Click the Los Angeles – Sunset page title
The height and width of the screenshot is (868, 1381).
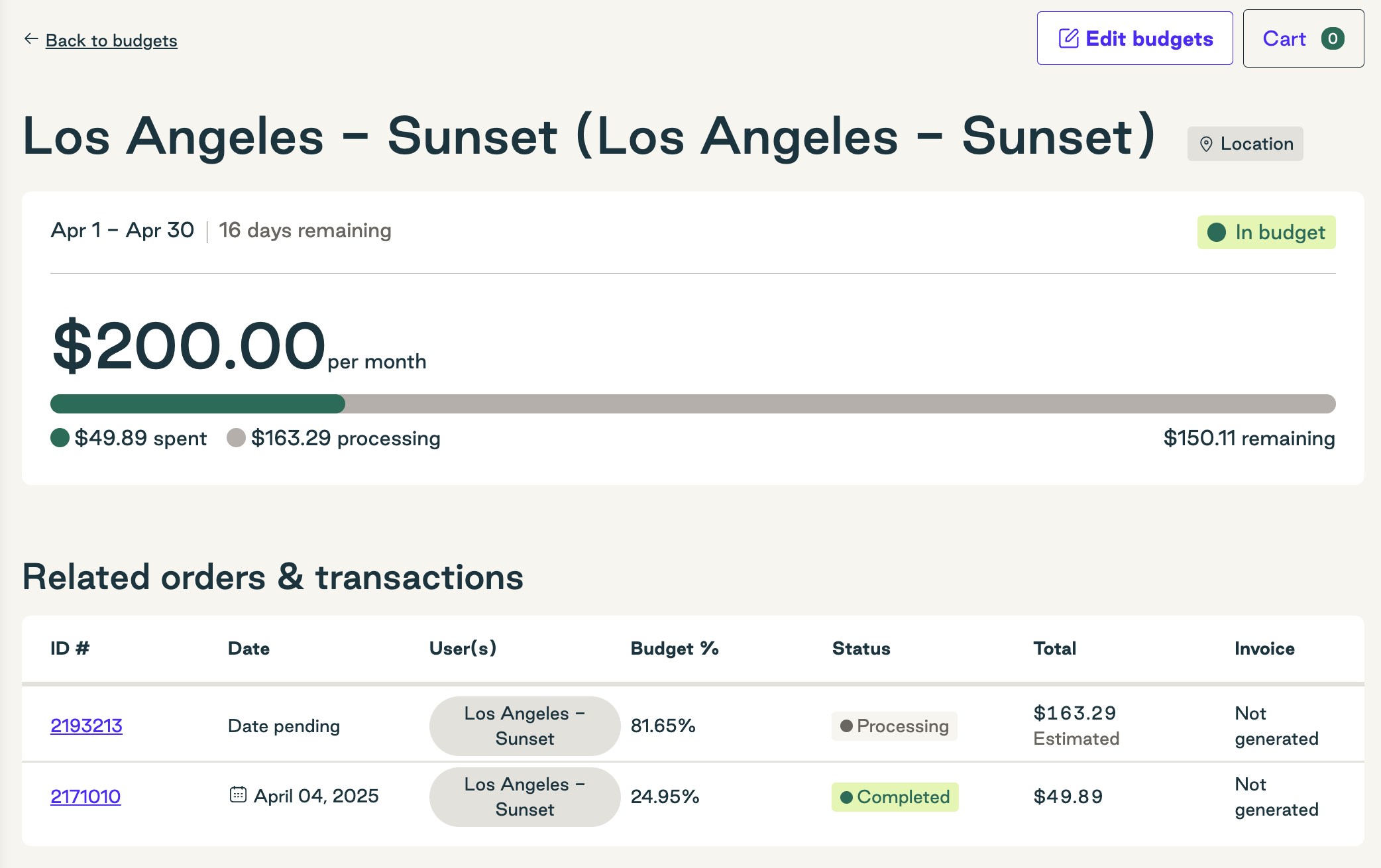point(590,137)
